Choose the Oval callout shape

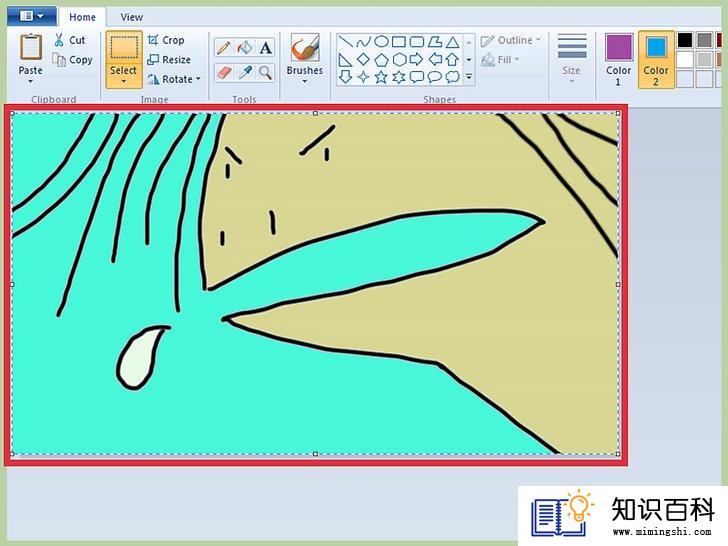click(x=435, y=77)
